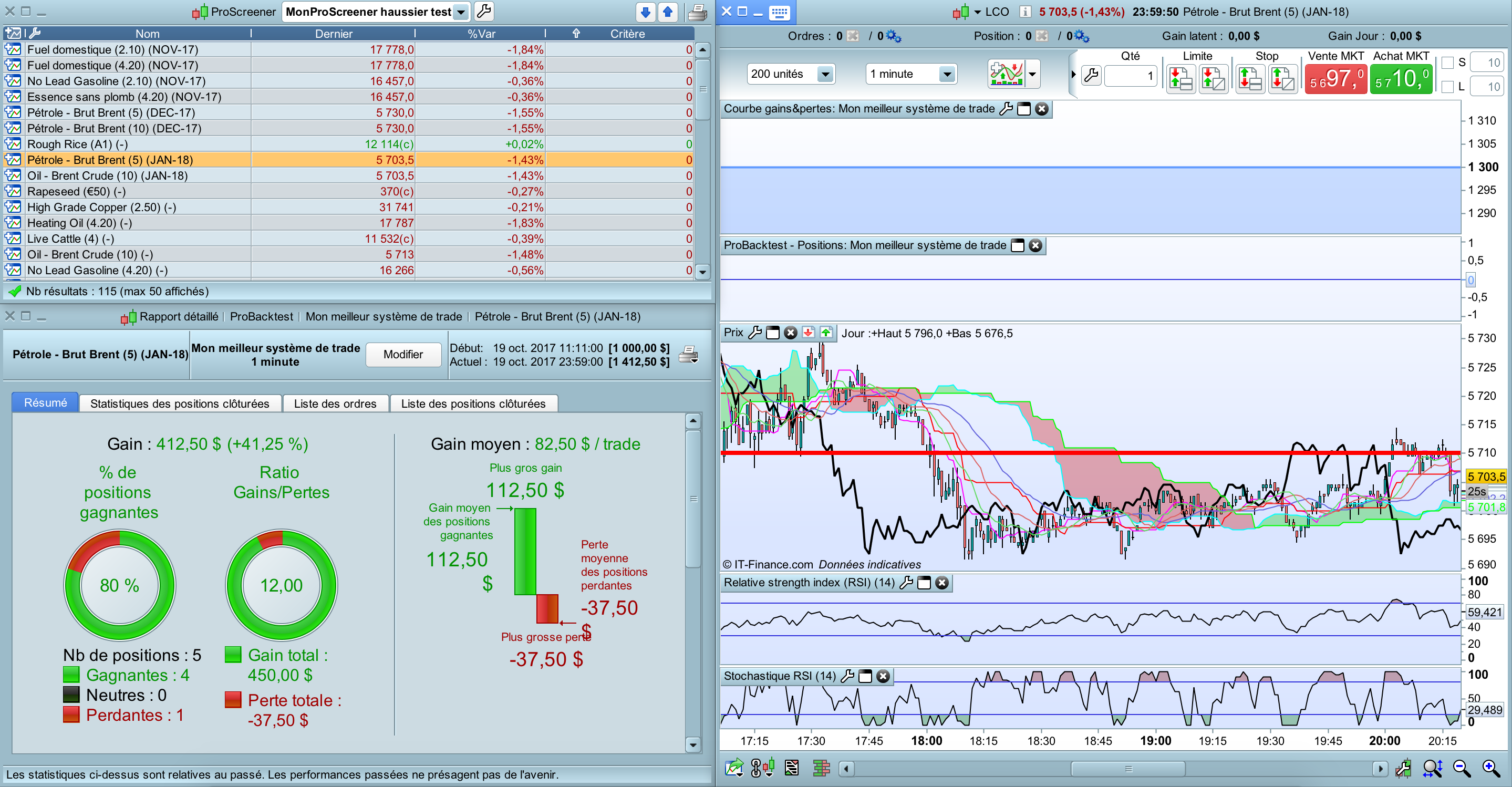Open the MonProScreener haussier test dropdown
Screen dimensions: 1512x787
click(x=461, y=12)
